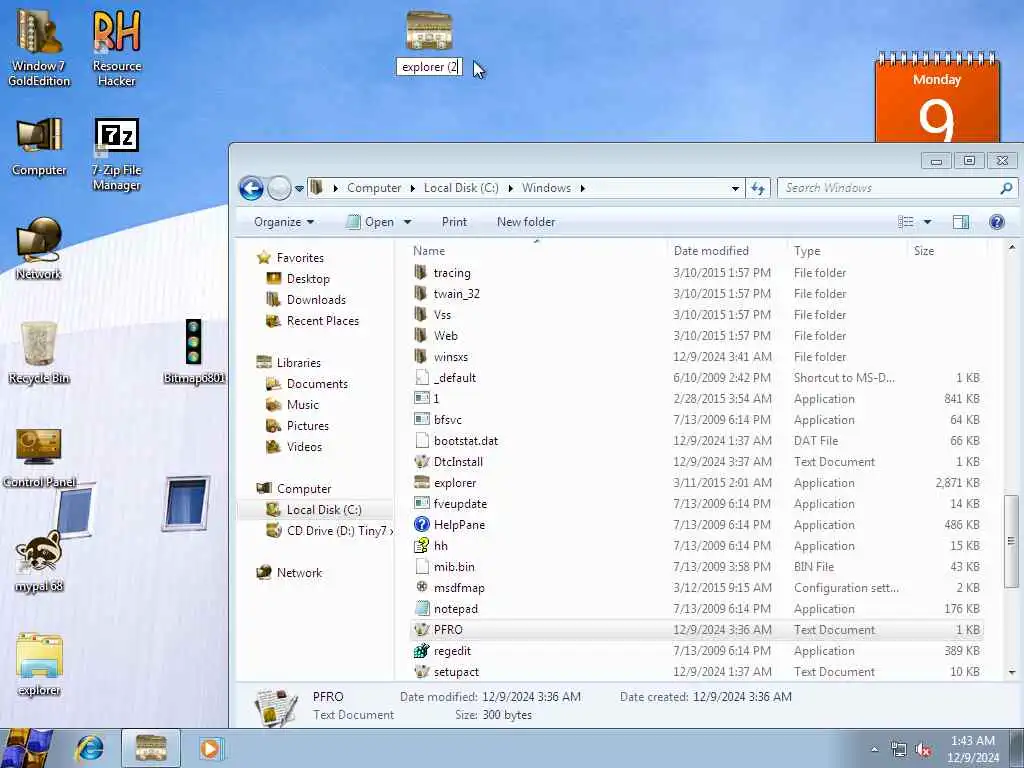Image resolution: width=1024 pixels, height=768 pixels.
Task: Select the explorer application file
Action: click(x=697, y=483)
